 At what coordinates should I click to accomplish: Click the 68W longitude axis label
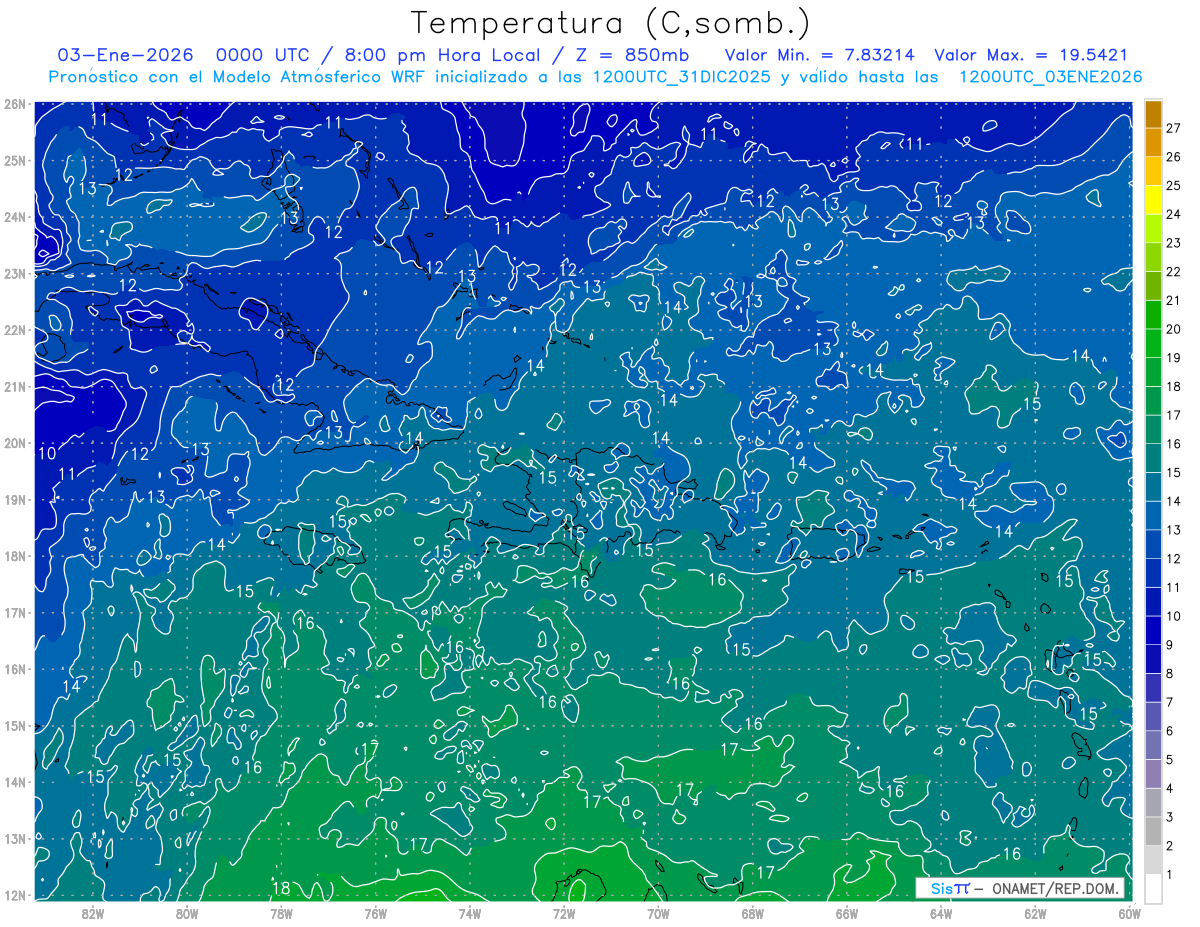point(753,913)
